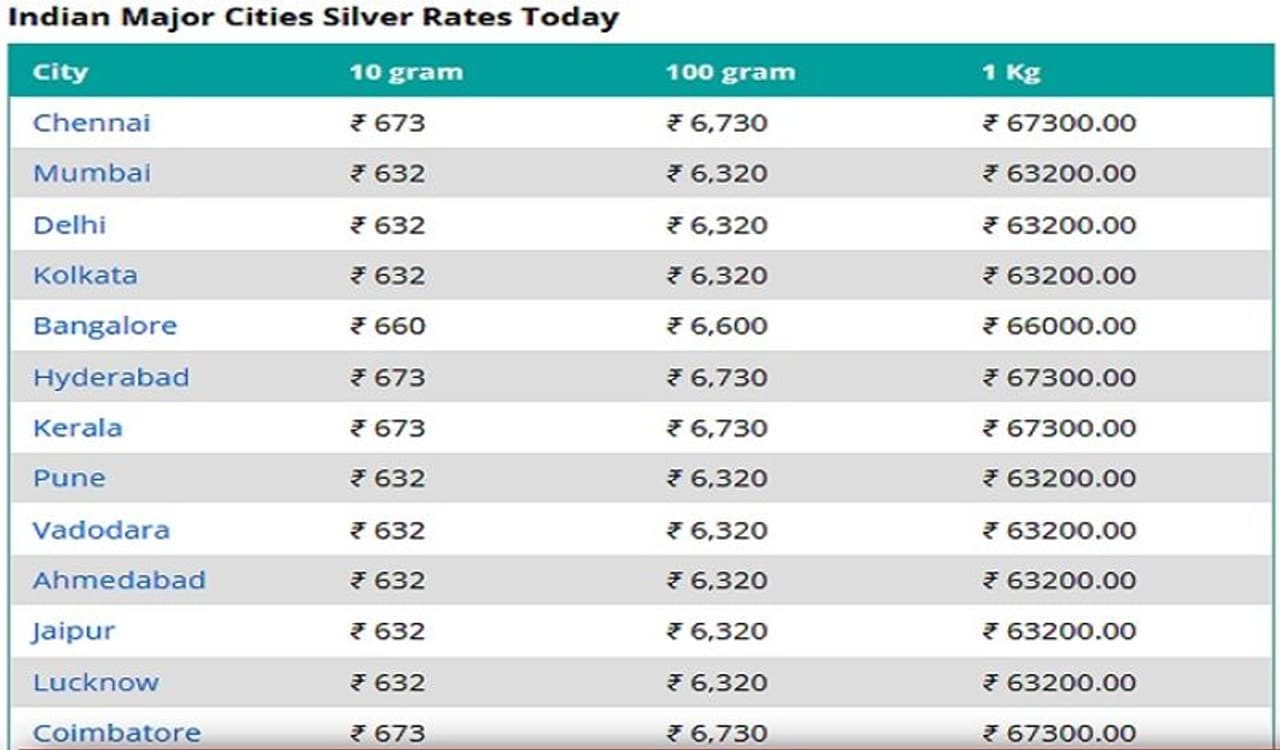Open Delhi silver rates link

click(x=69, y=225)
